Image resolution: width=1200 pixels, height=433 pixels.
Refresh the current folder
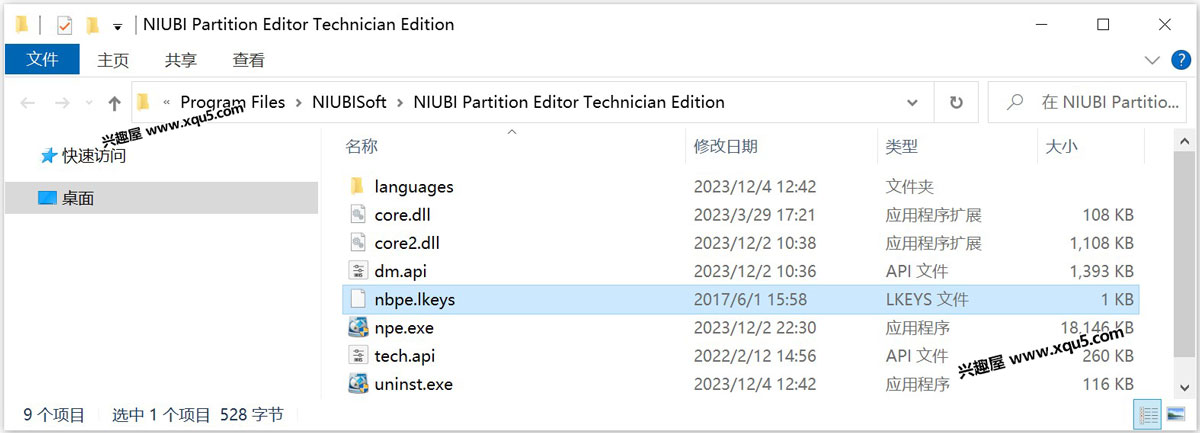(956, 102)
